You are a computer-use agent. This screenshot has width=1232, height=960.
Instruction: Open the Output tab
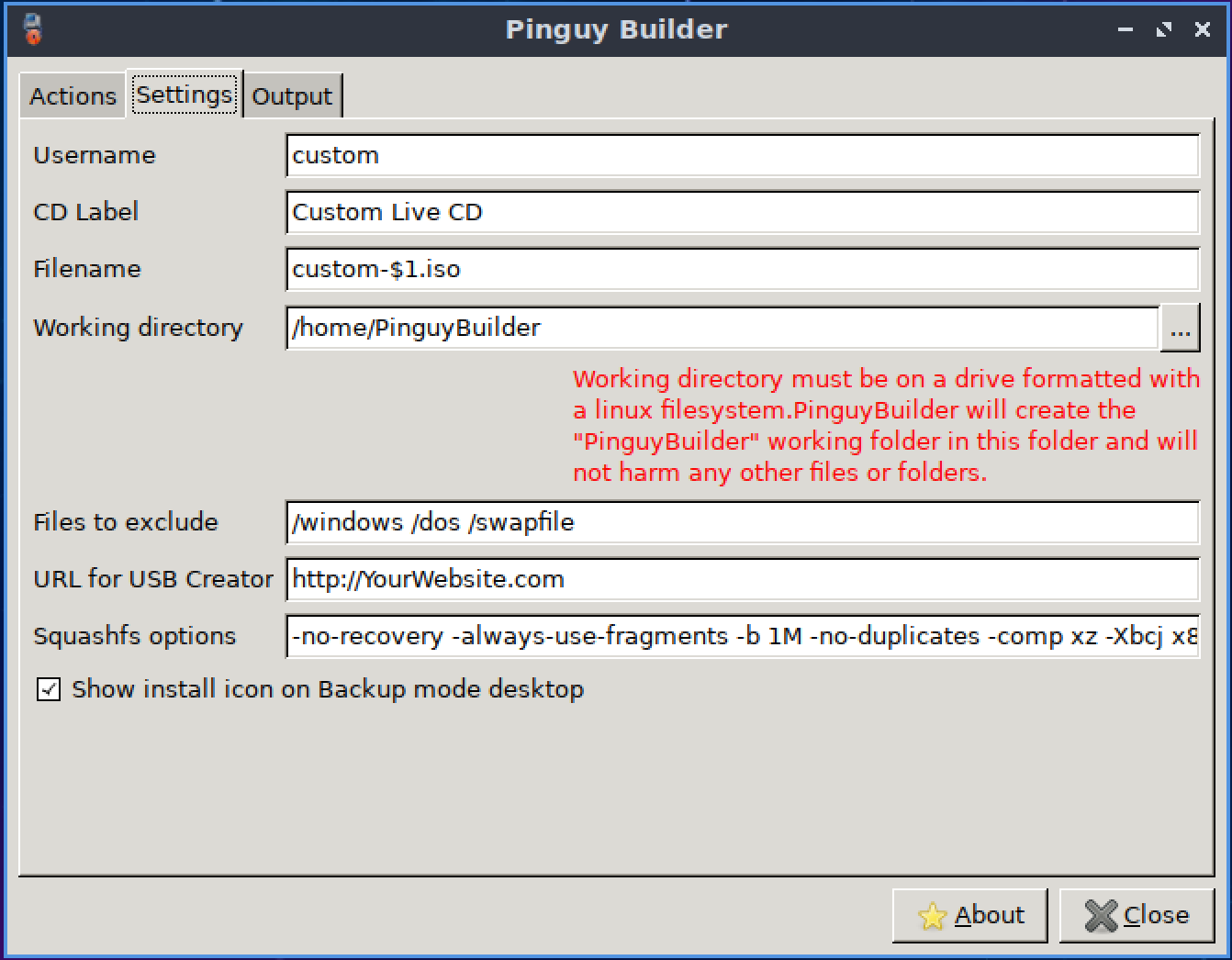292,95
